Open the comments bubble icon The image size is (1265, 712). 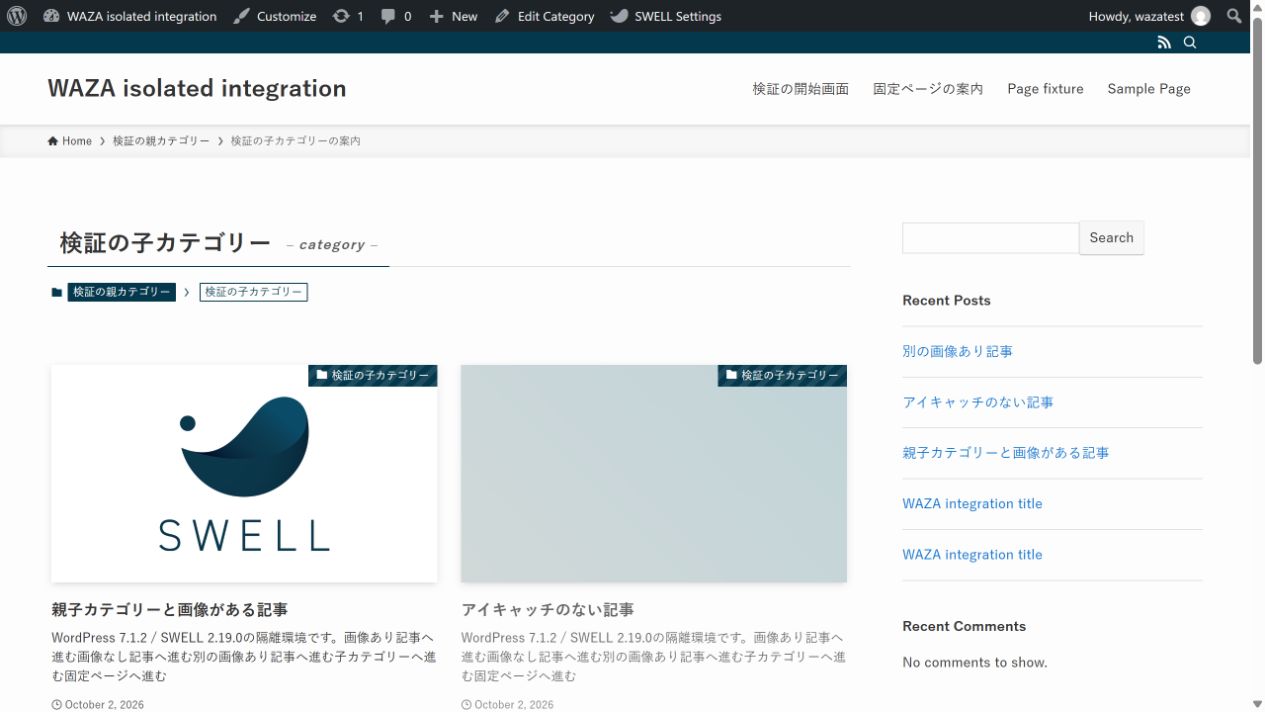pos(388,16)
